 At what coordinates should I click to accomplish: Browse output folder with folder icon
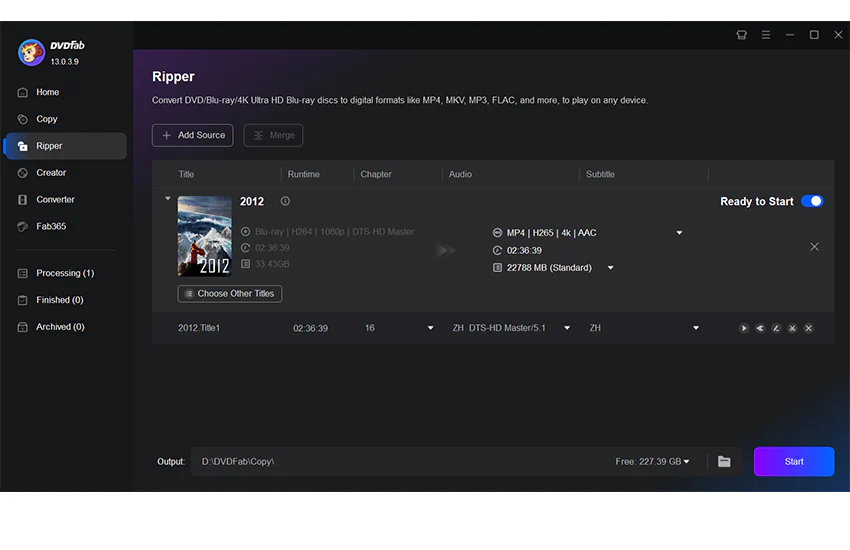[x=724, y=462]
